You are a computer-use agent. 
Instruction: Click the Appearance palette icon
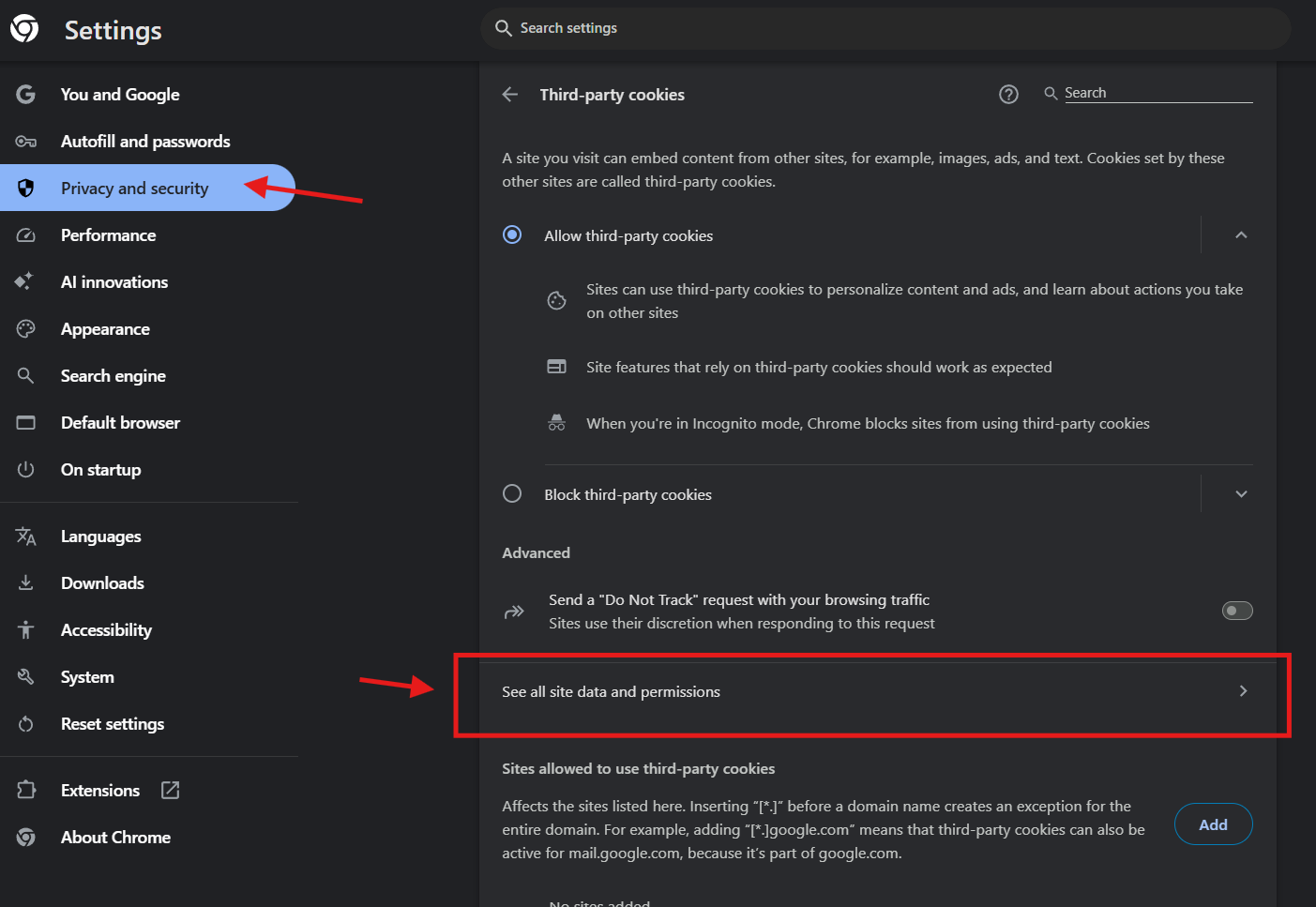26,329
